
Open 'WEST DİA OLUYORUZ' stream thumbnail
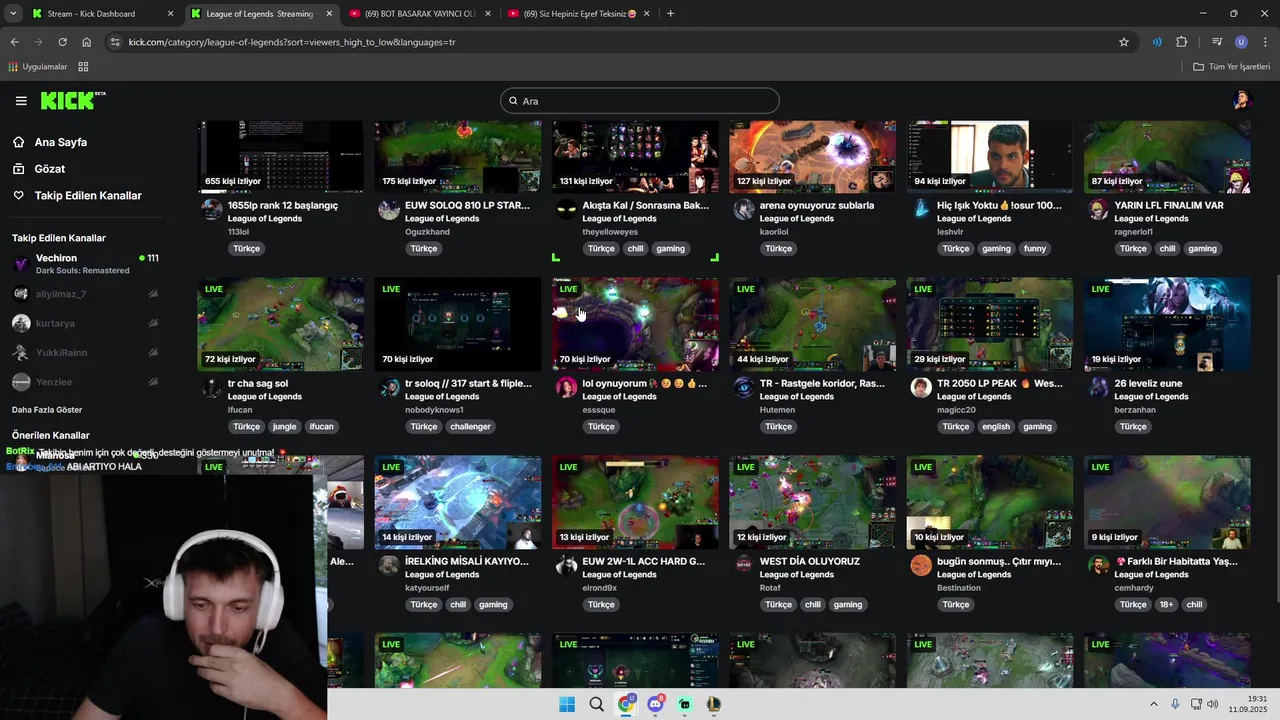812,502
